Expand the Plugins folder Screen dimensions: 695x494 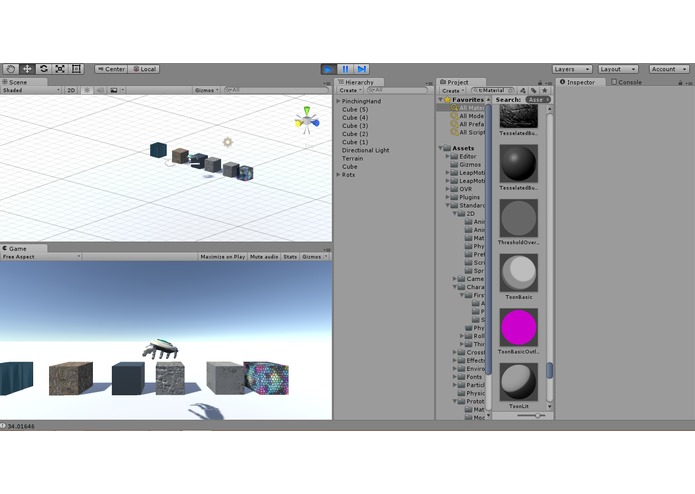447,197
